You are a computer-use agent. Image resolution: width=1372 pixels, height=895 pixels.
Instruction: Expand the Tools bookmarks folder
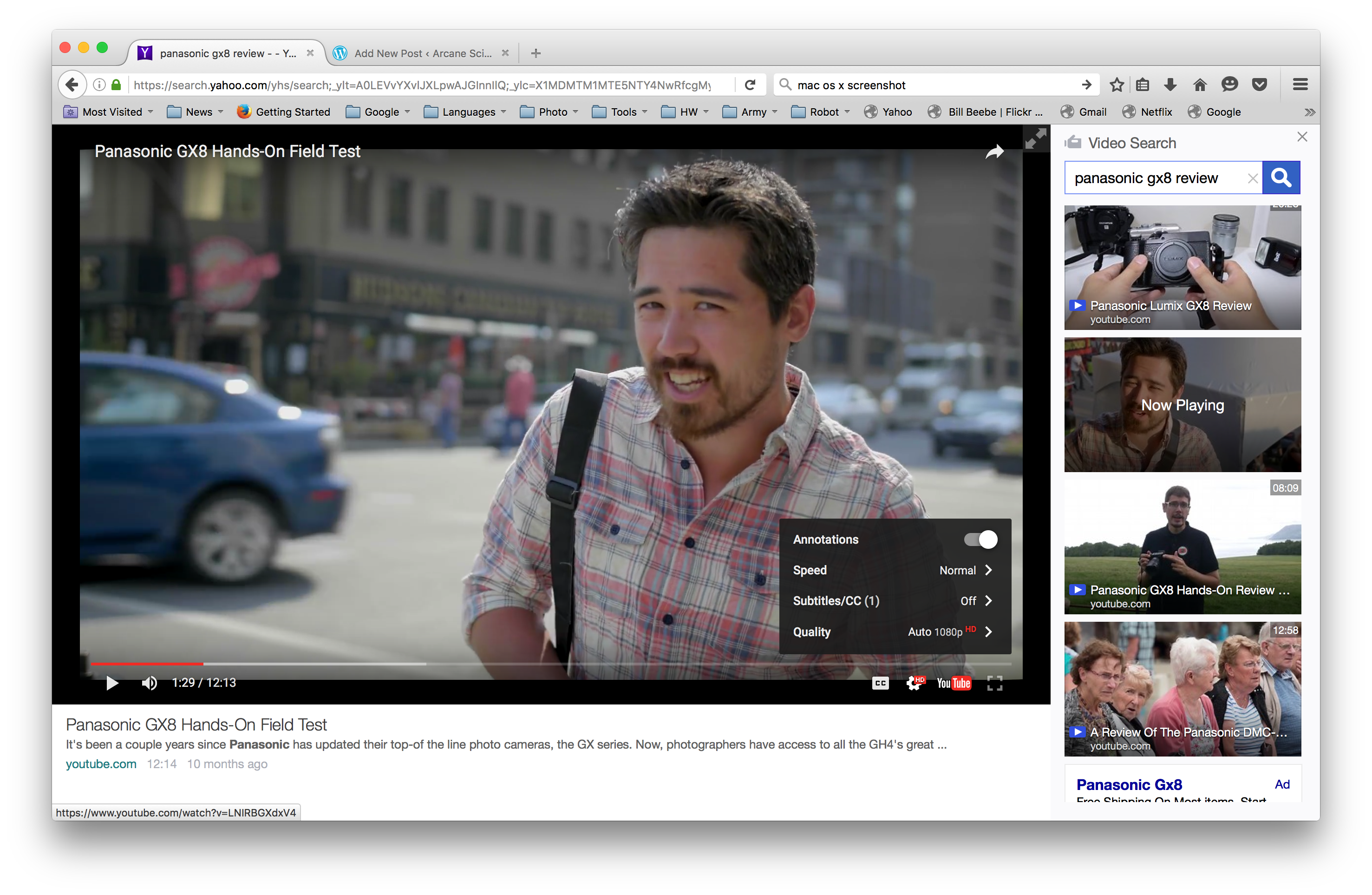pyautogui.click(x=620, y=112)
